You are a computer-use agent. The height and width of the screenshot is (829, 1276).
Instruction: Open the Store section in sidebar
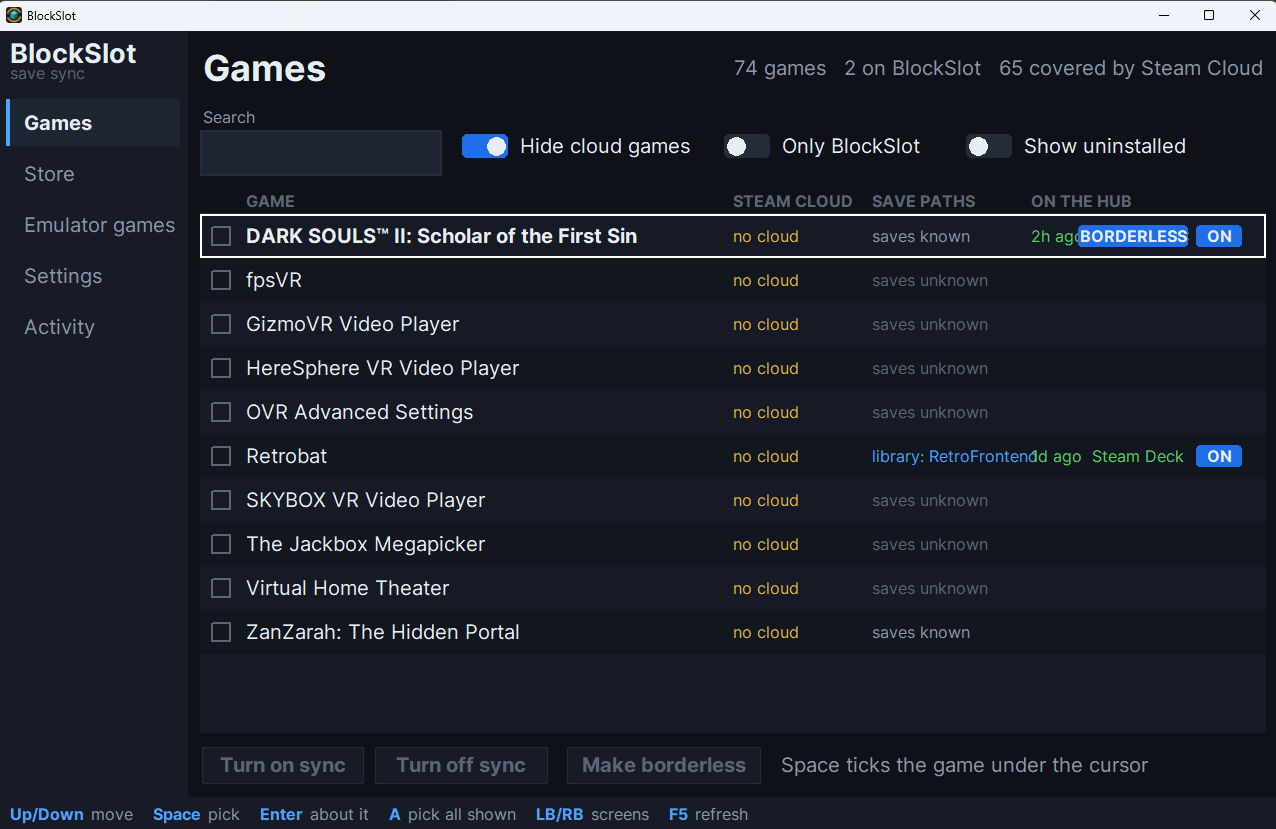93,174
